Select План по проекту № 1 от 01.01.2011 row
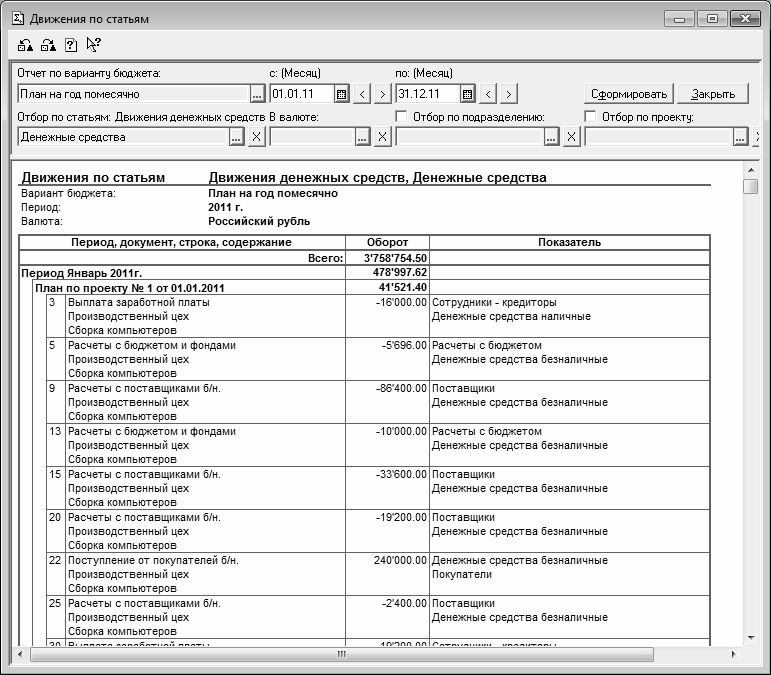The width and height of the screenshot is (771, 675). point(371,288)
